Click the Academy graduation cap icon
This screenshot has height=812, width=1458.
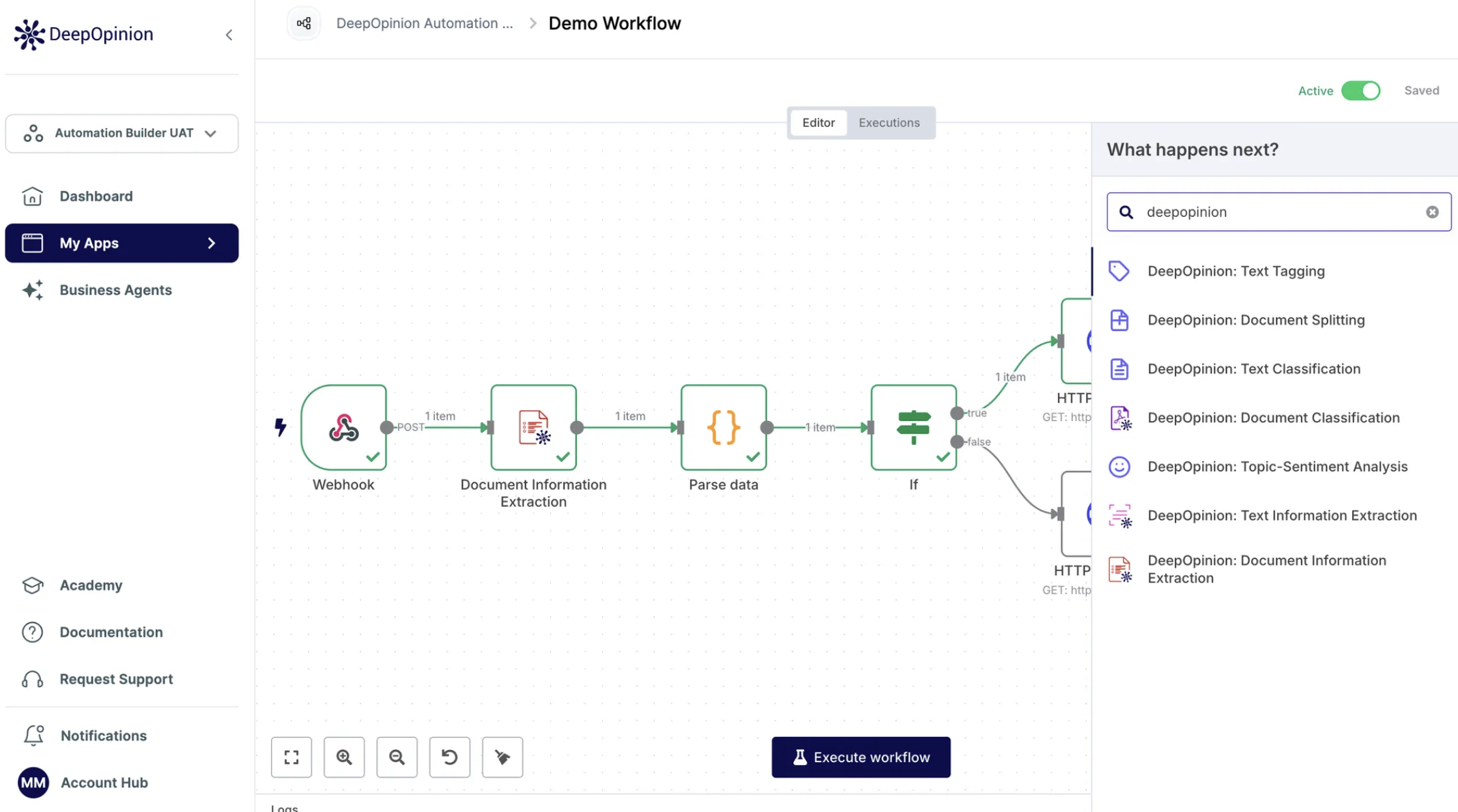(32, 585)
